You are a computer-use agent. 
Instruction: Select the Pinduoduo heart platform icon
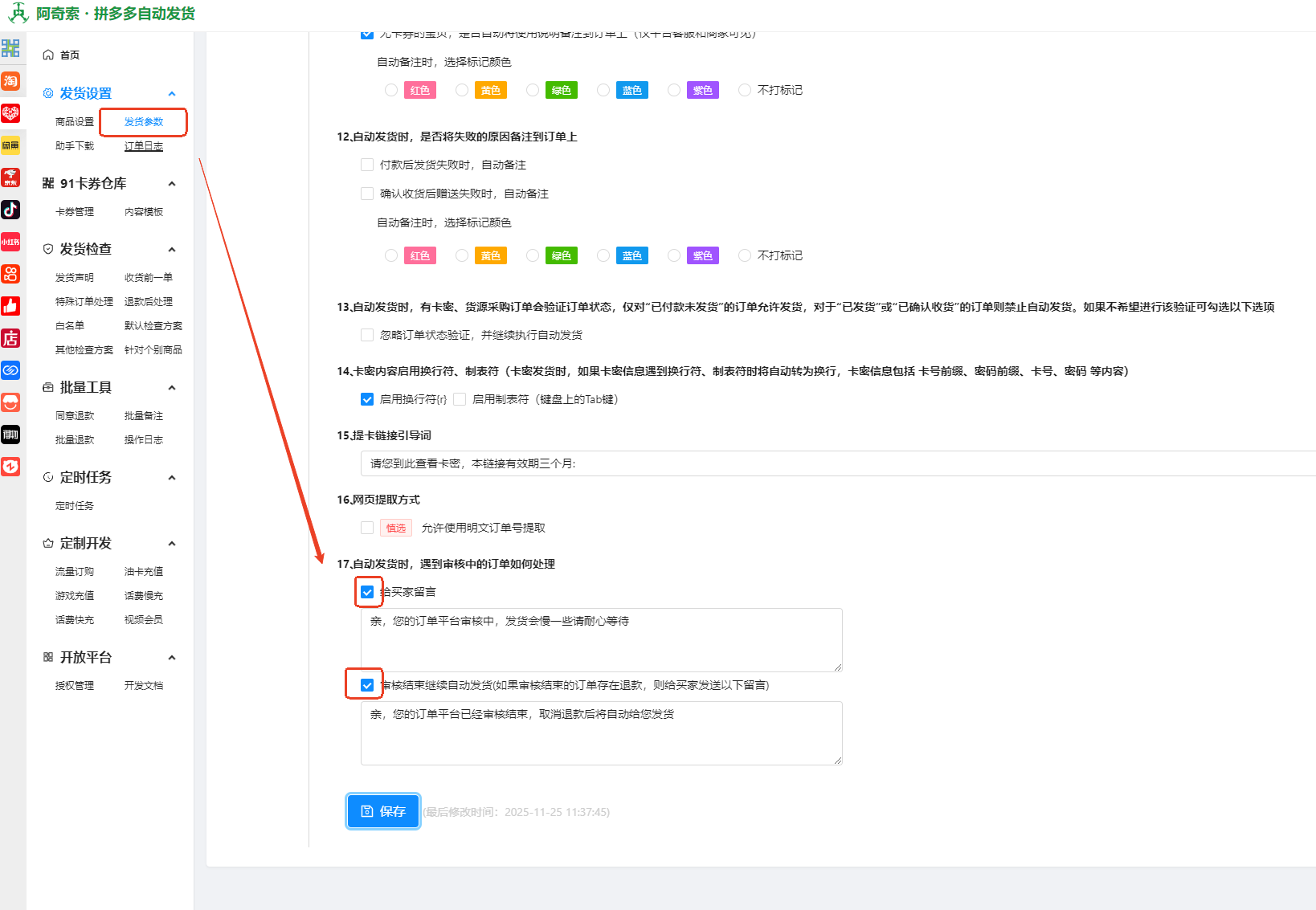coord(10,113)
